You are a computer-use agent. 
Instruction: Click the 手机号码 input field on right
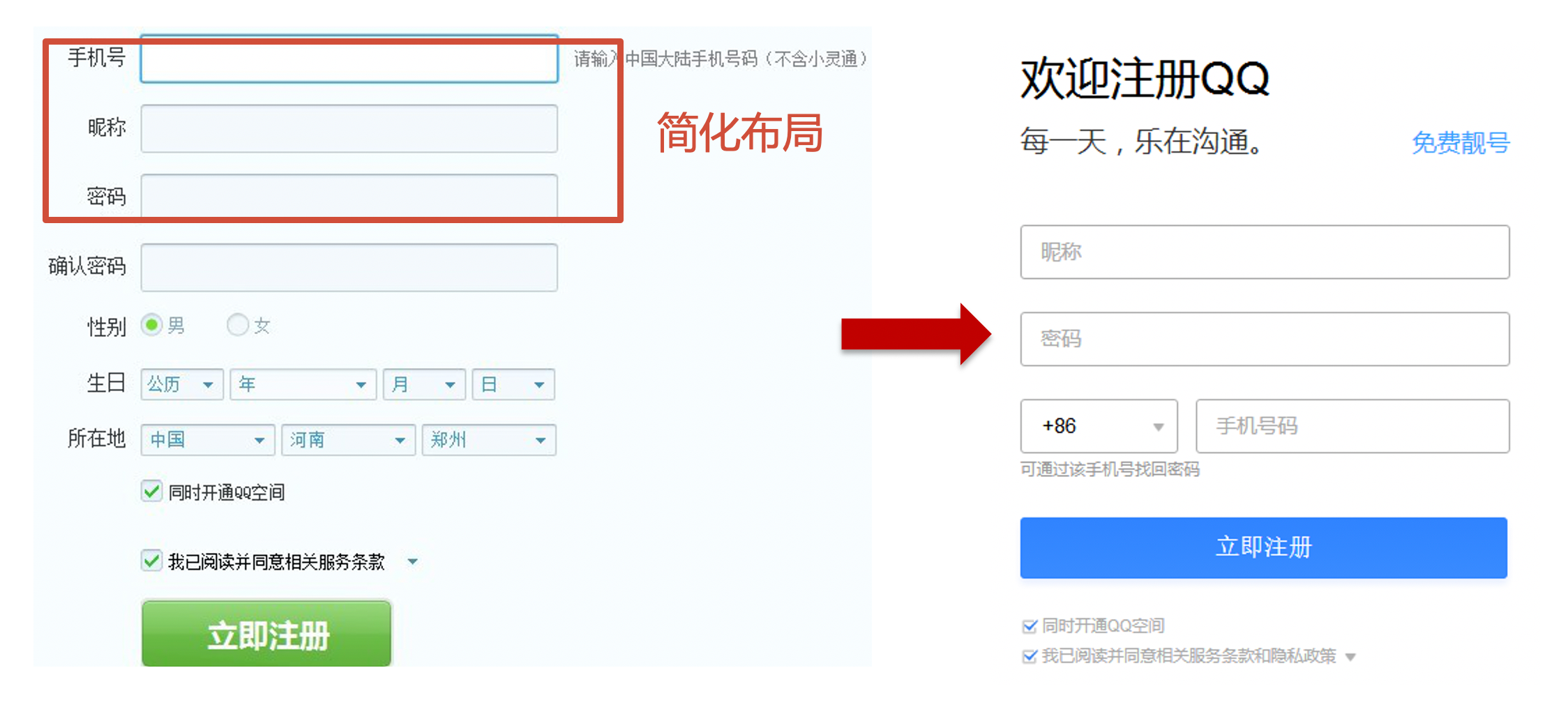[x=1352, y=426]
